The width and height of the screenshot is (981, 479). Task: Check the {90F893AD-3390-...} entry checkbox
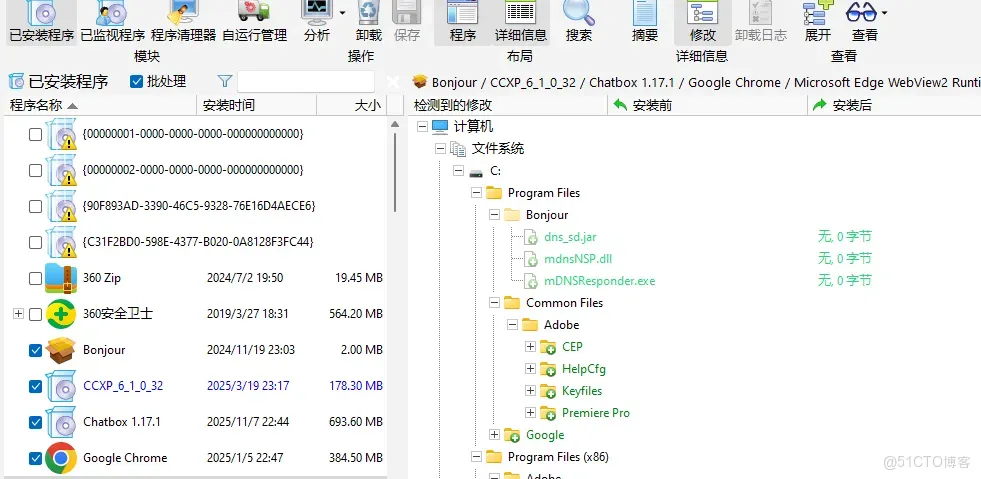tap(36, 206)
